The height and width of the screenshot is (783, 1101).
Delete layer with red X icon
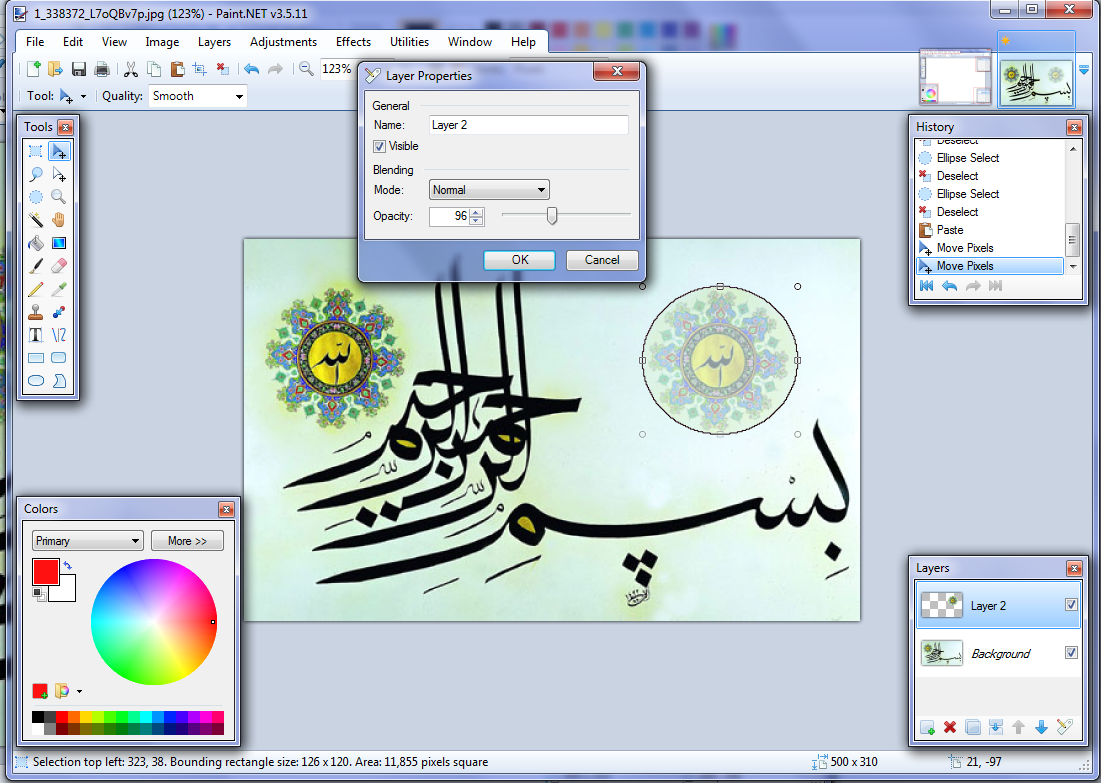950,727
